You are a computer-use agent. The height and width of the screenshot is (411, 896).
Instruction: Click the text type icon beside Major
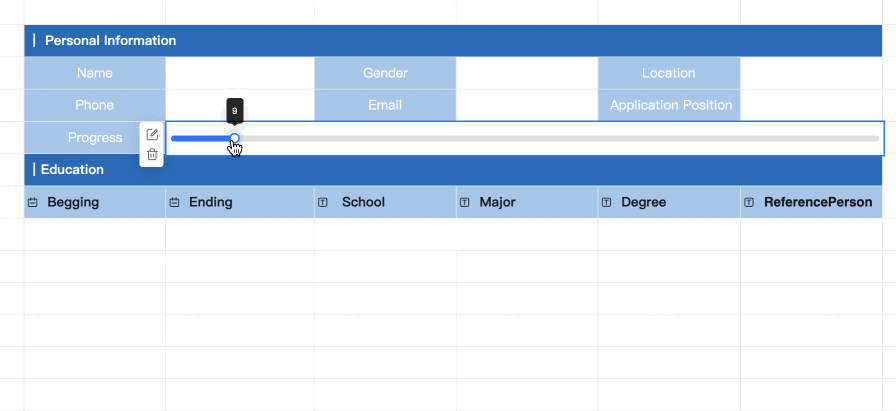click(x=465, y=203)
